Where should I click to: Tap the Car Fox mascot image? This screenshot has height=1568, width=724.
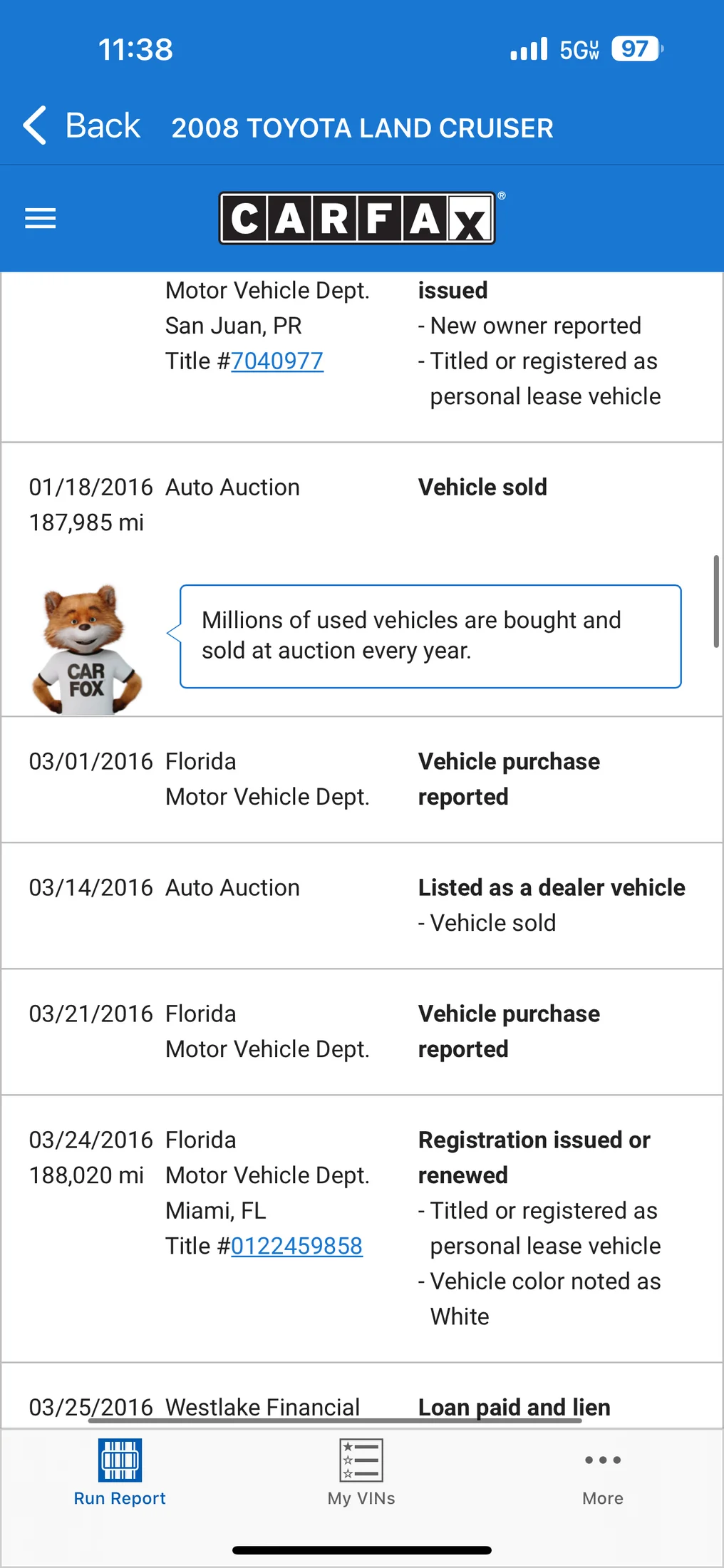[x=86, y=649]
